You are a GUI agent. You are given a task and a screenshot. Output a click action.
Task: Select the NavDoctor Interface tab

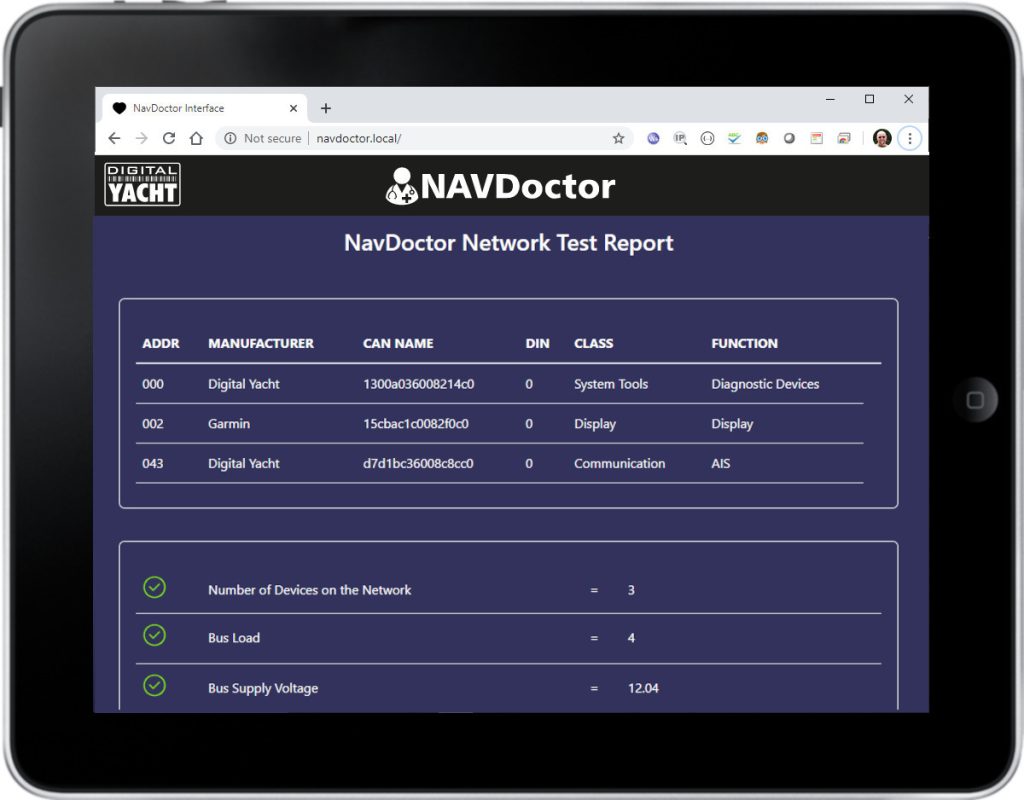190,108
